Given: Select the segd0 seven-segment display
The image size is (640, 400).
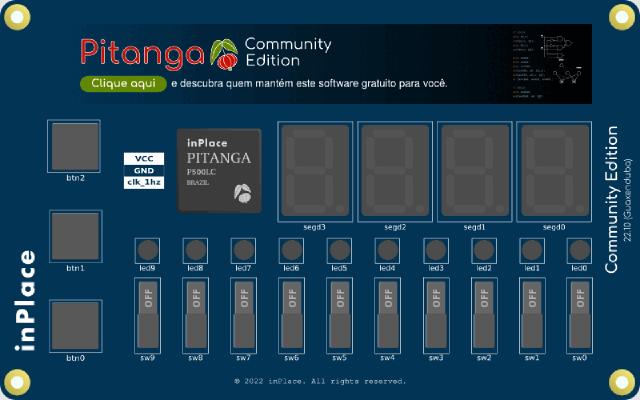Looking at the screenshot, I should point(554,172).
